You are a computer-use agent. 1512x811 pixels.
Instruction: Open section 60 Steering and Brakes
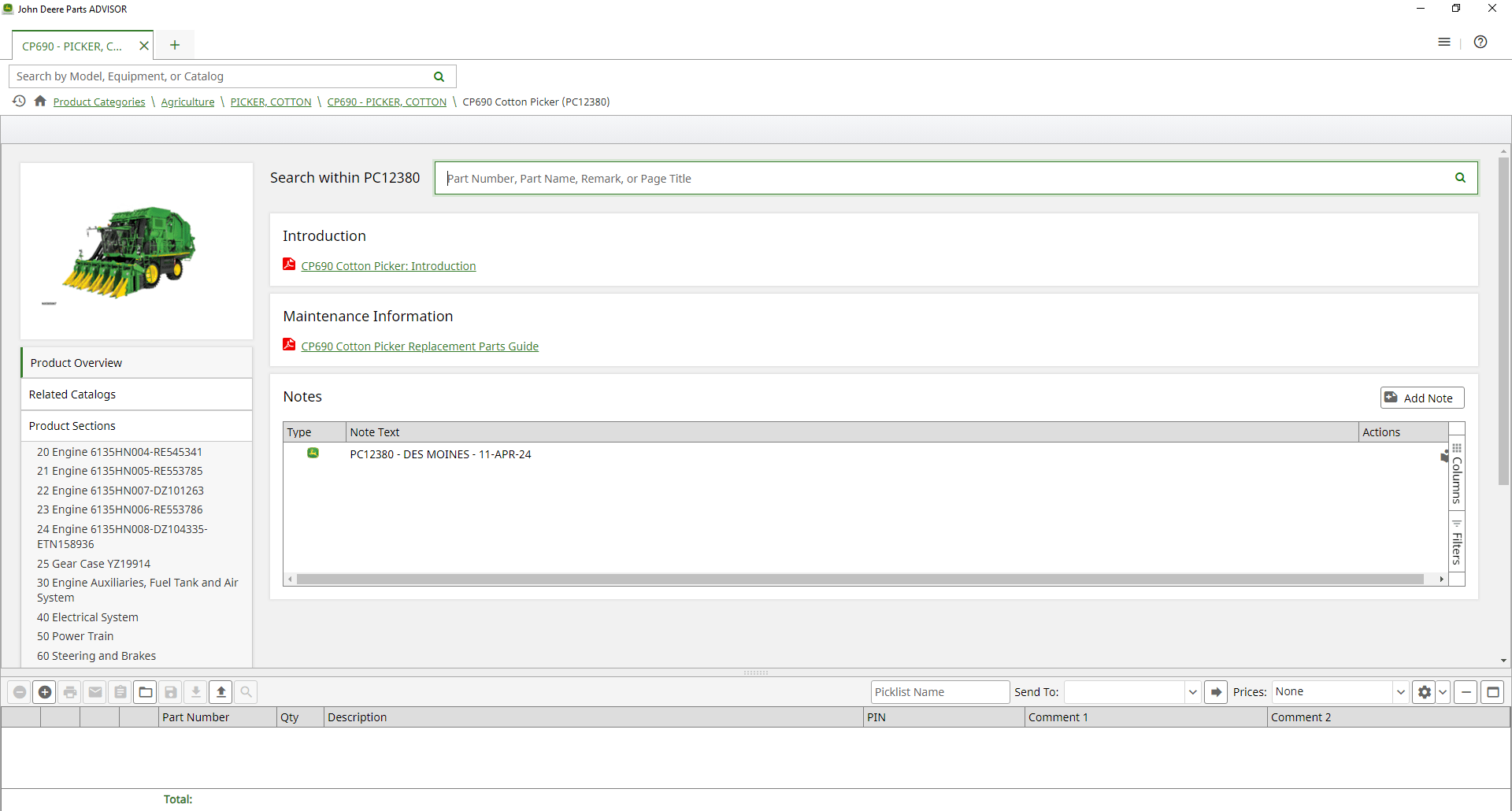tap(97, 656)
